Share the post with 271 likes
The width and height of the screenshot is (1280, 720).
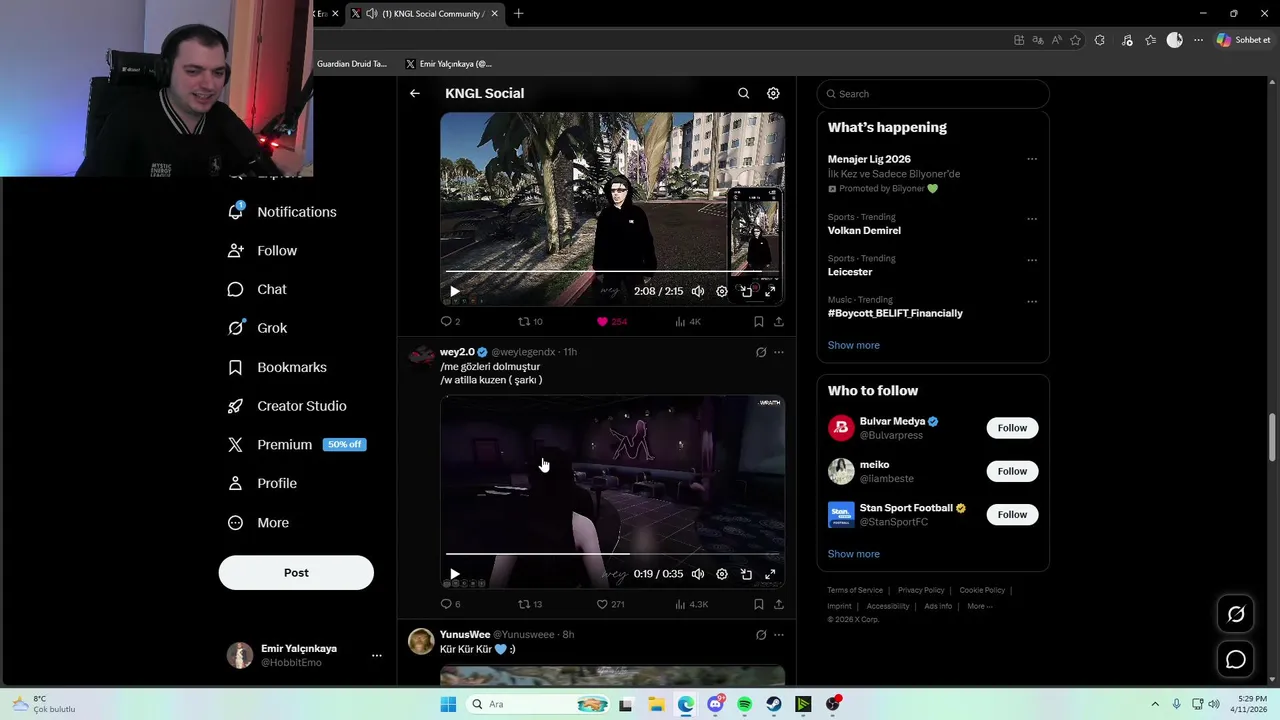tap(779, 604)
